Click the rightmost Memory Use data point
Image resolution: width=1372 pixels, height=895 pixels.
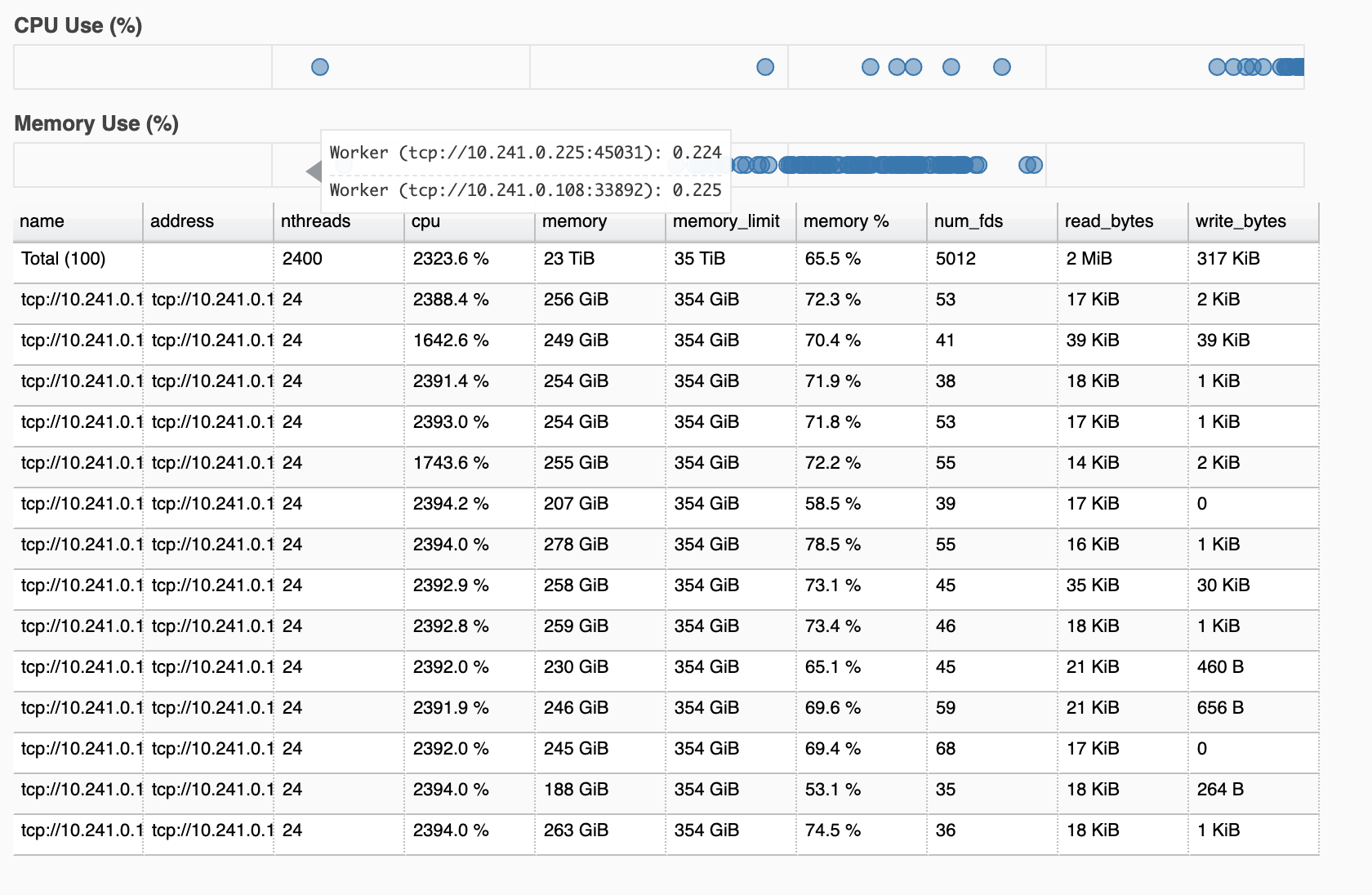[1034, 165]
